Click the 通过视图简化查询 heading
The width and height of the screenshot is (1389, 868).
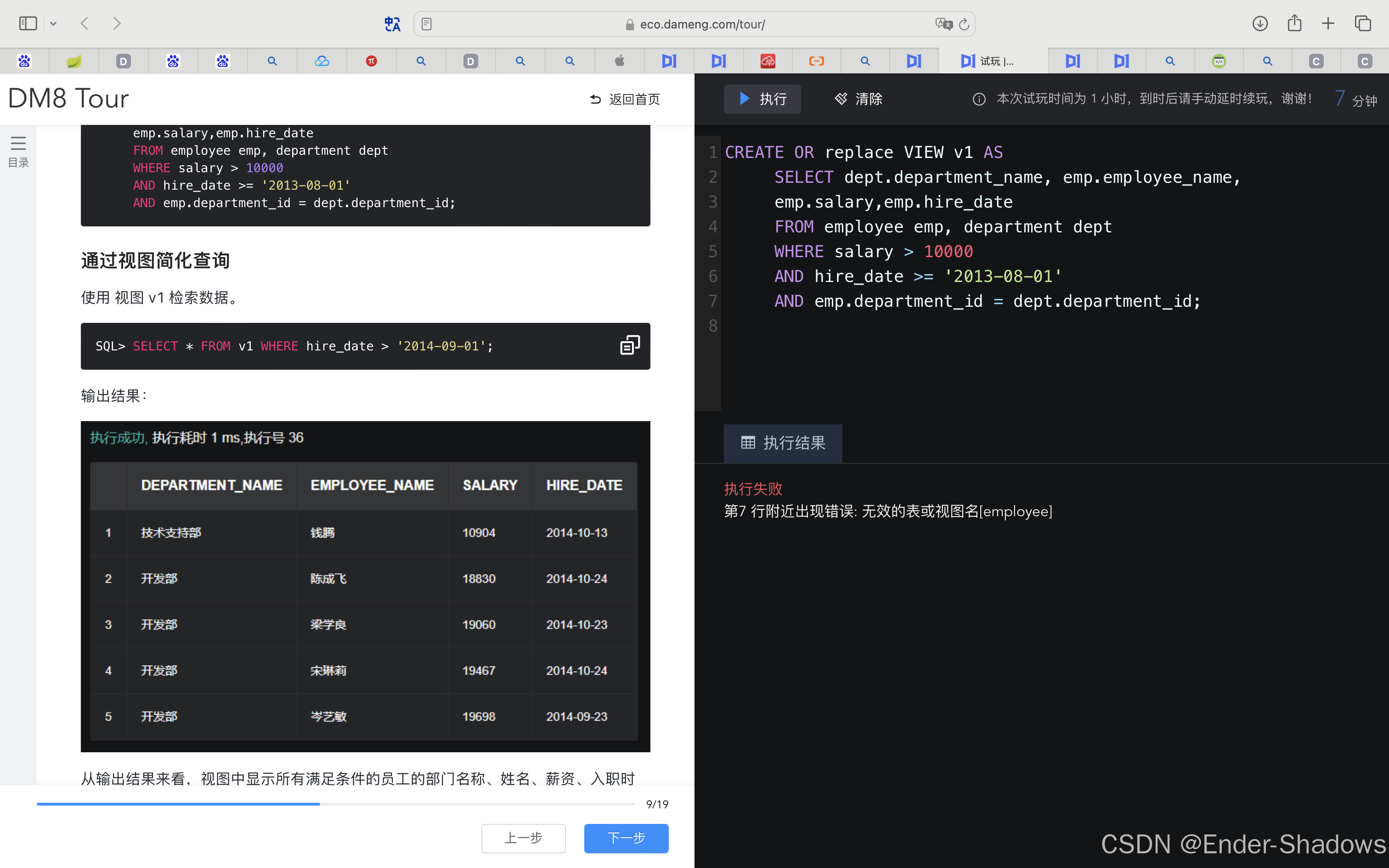155,261
